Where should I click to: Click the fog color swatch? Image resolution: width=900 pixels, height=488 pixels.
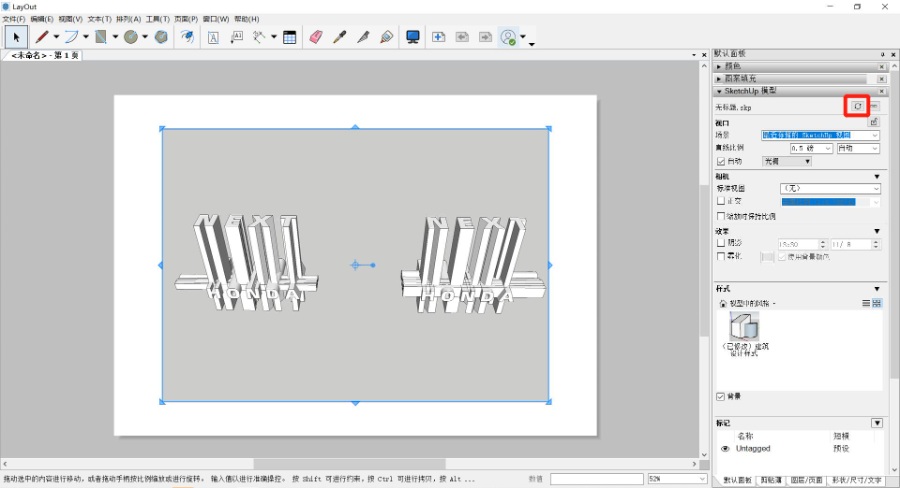[x=767, y=257]
